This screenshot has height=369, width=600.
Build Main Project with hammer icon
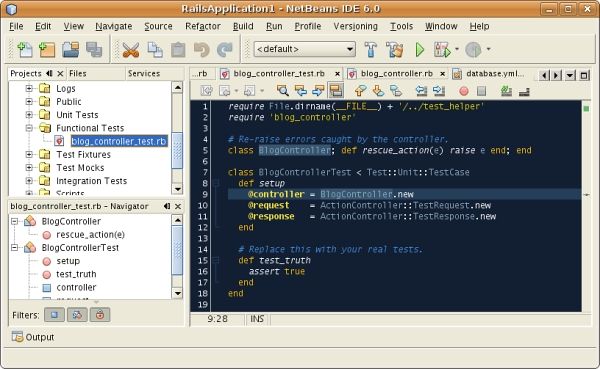point(370,50)
